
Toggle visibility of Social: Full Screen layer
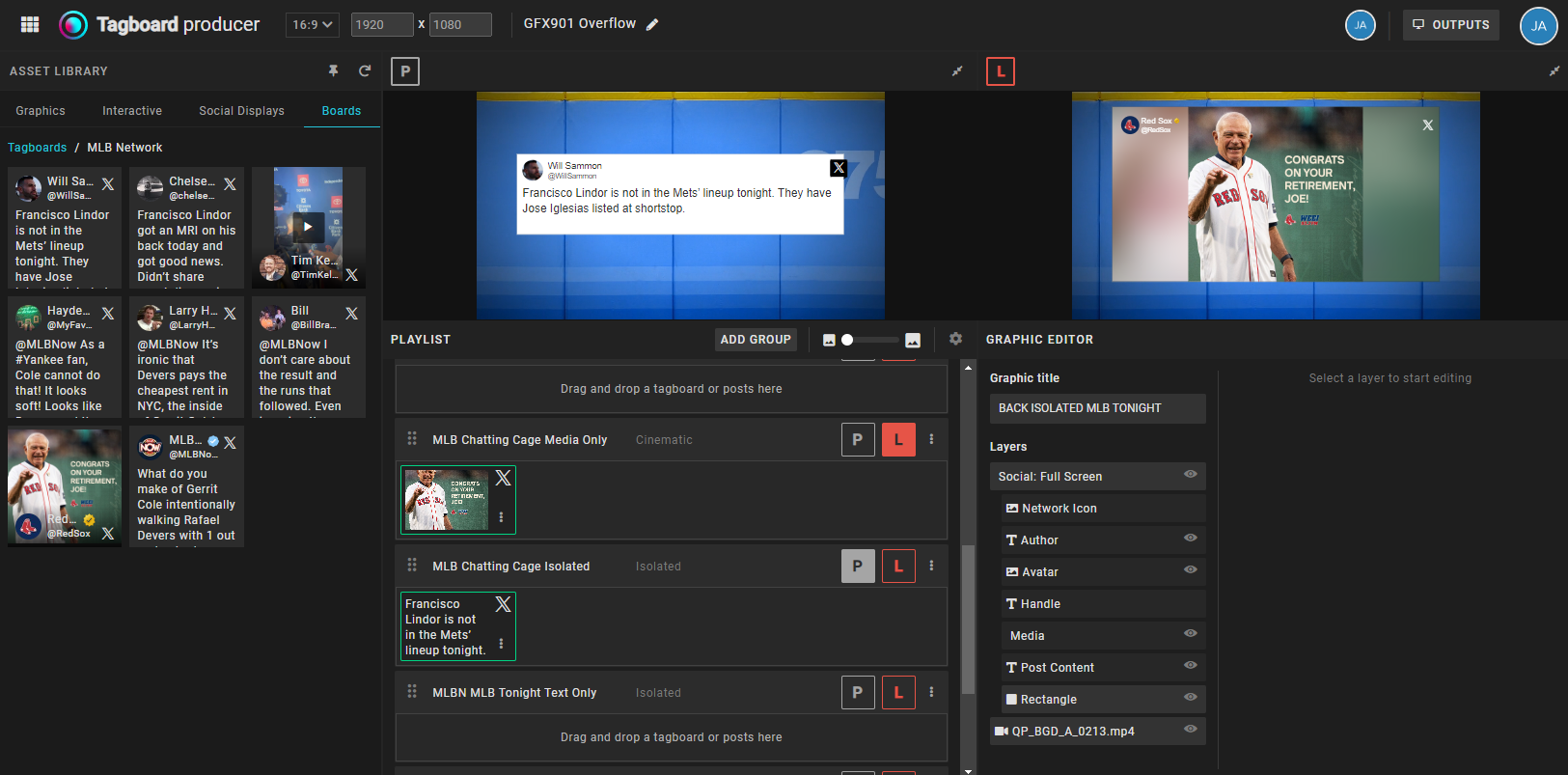click(1191, 474)
